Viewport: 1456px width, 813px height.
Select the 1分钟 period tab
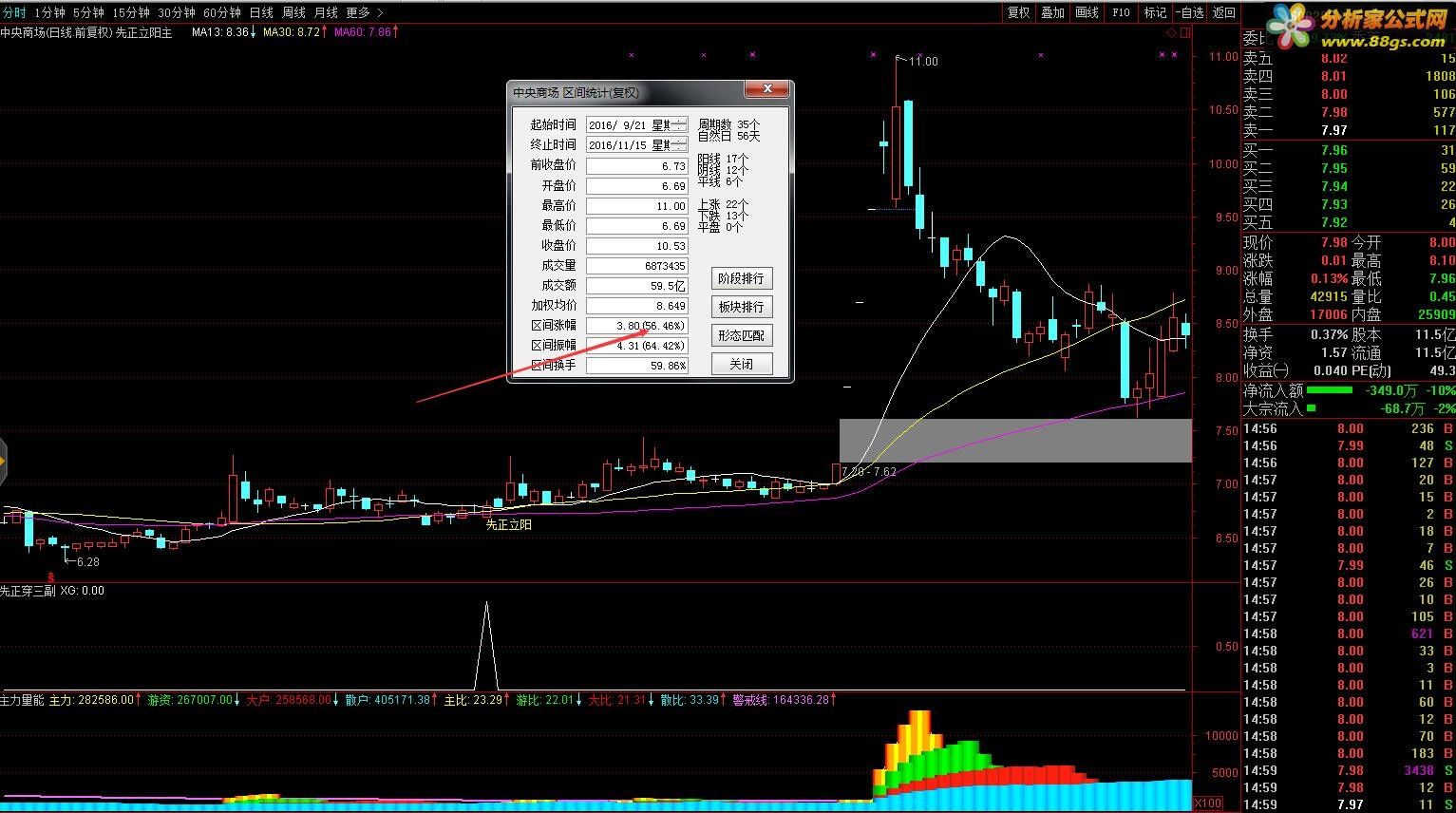click(49, 12)
